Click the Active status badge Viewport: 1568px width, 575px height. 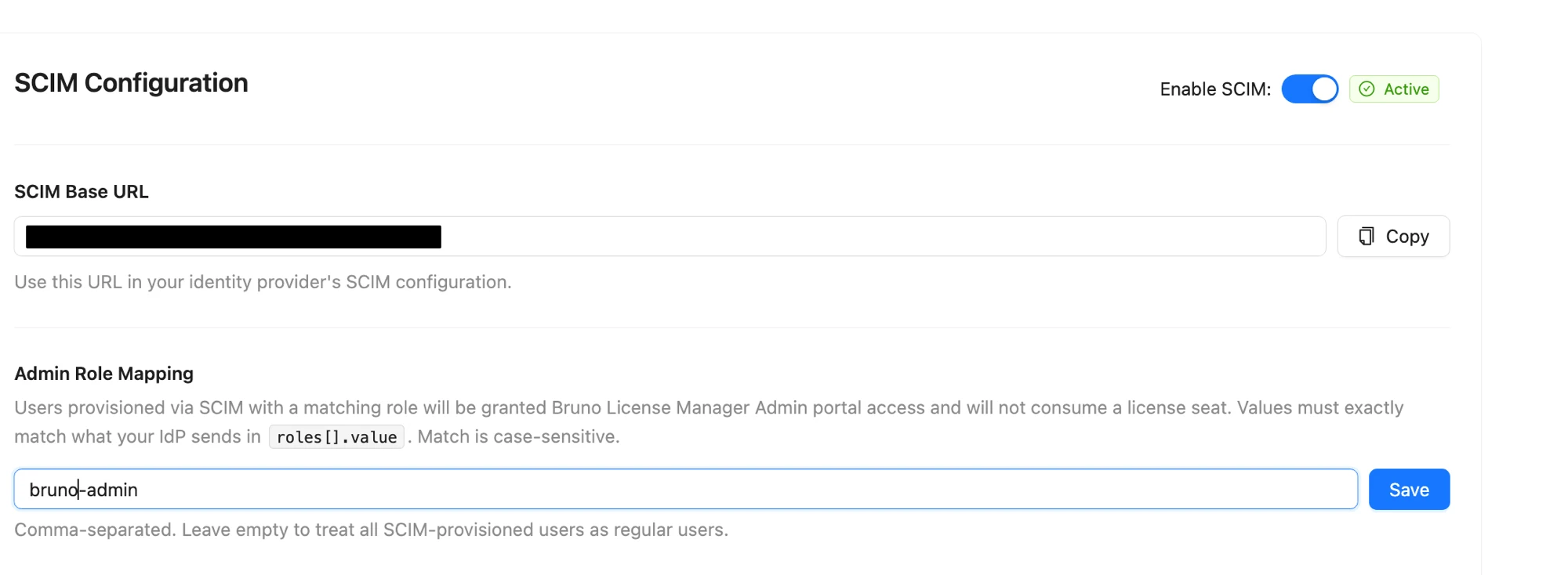pos(1394,89)
